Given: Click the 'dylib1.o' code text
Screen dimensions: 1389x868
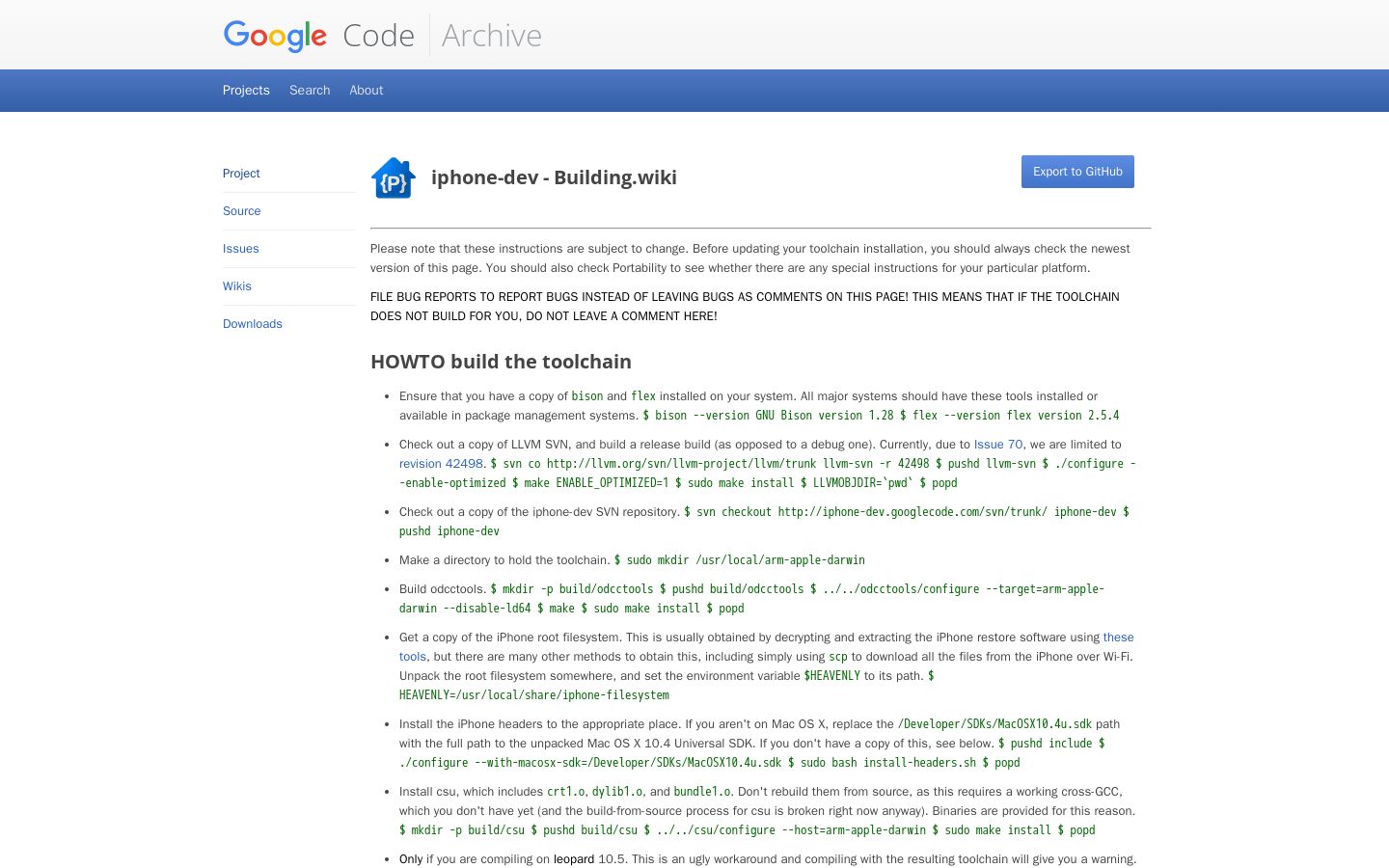Looking at the screenshot, I should [x=617, y=792].
